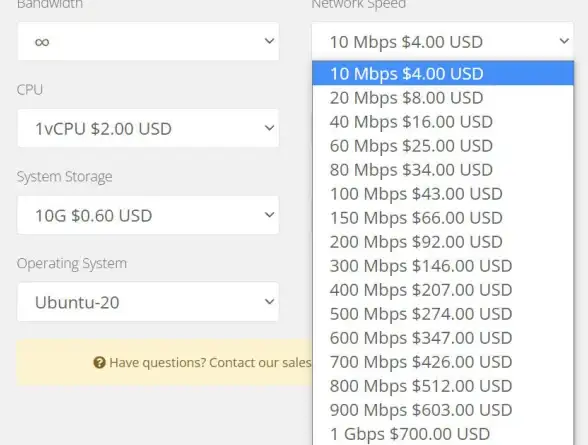Image resolution: width=588 pixels, height=445 pixels.
Task: Open the Operating System Ubuntu-20 dropdown
Action: coord(148,302)
